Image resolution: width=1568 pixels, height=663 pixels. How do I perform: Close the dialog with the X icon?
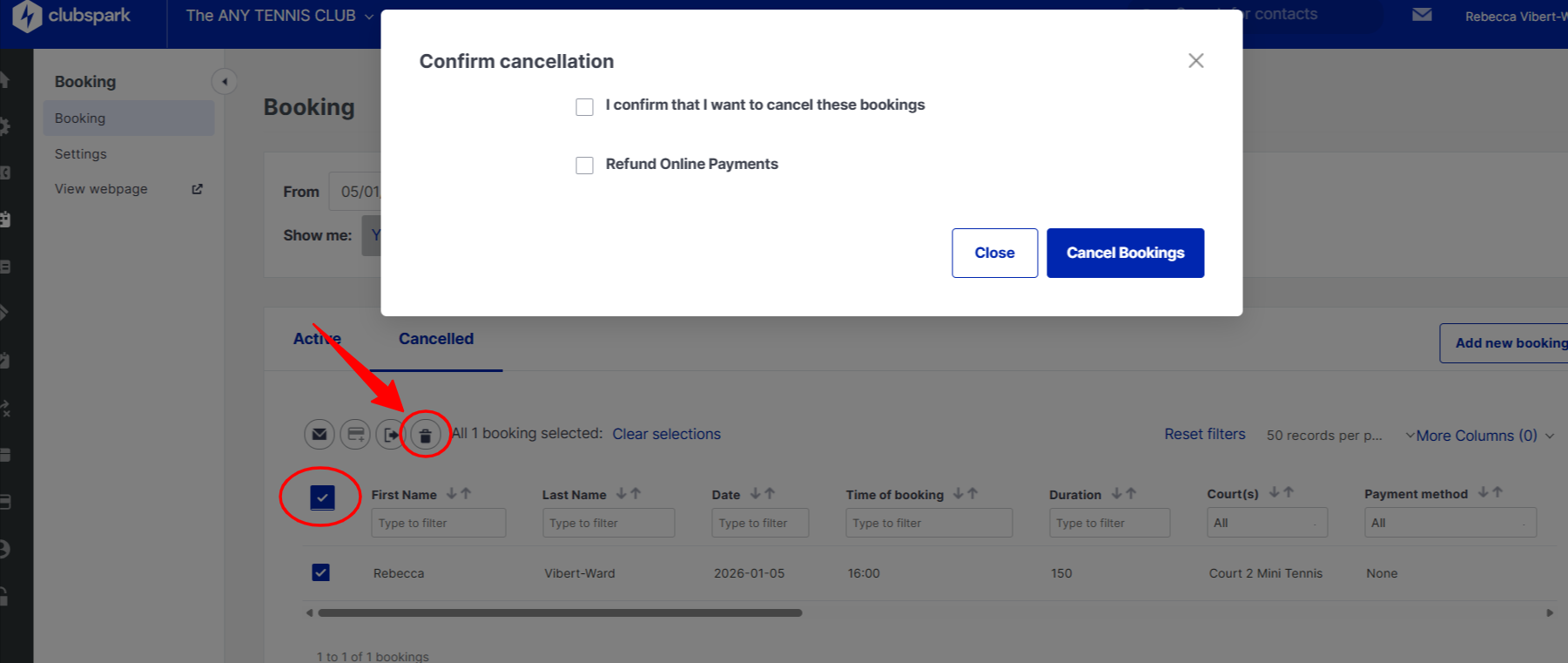click(x=1195, y=60)
